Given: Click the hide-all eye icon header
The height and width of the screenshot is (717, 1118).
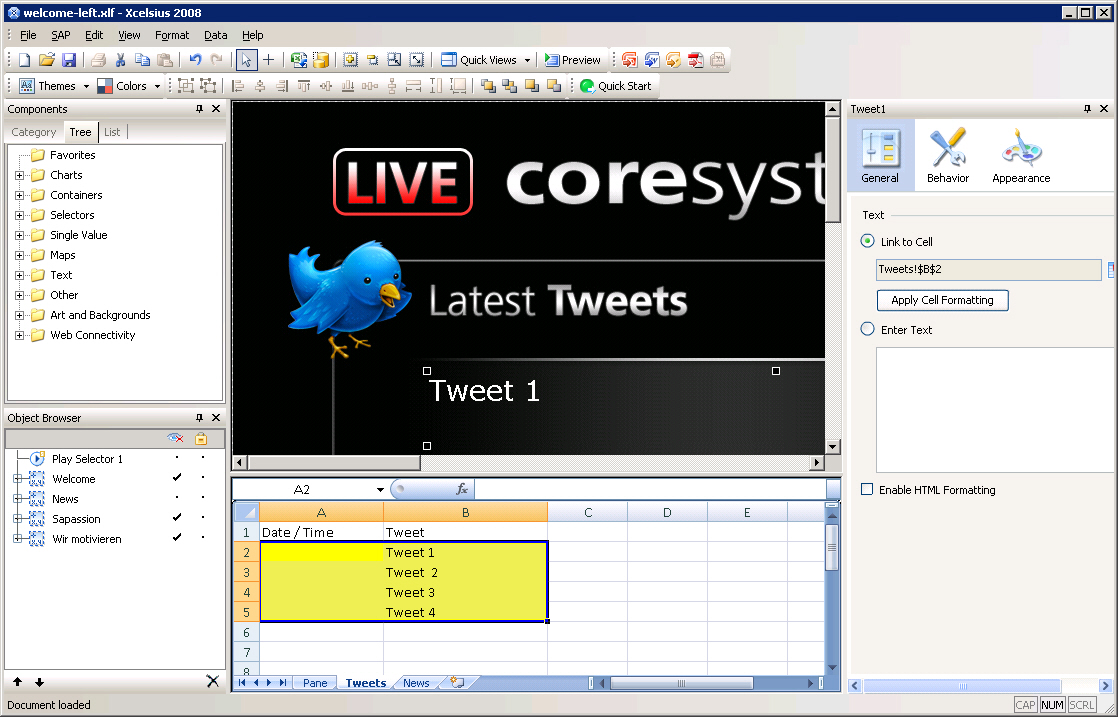Looking at the screenshot, I should tap(175, 438).
